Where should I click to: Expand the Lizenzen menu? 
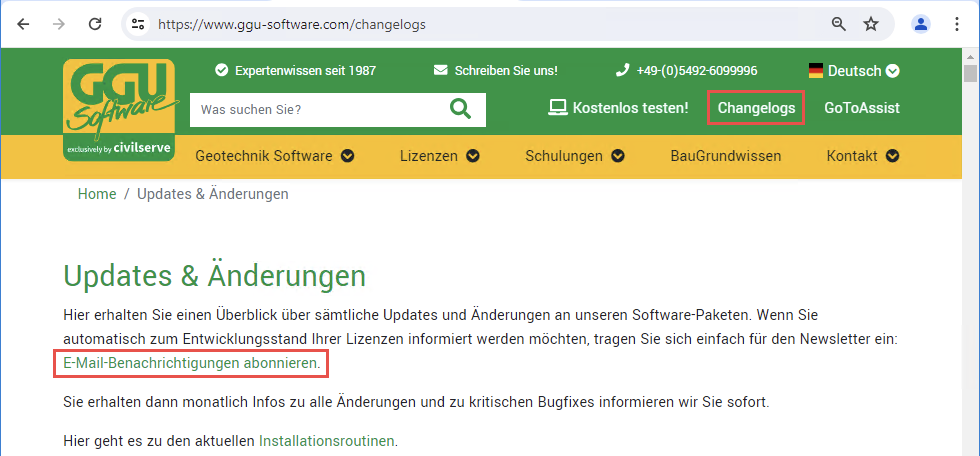pos(439,156)
